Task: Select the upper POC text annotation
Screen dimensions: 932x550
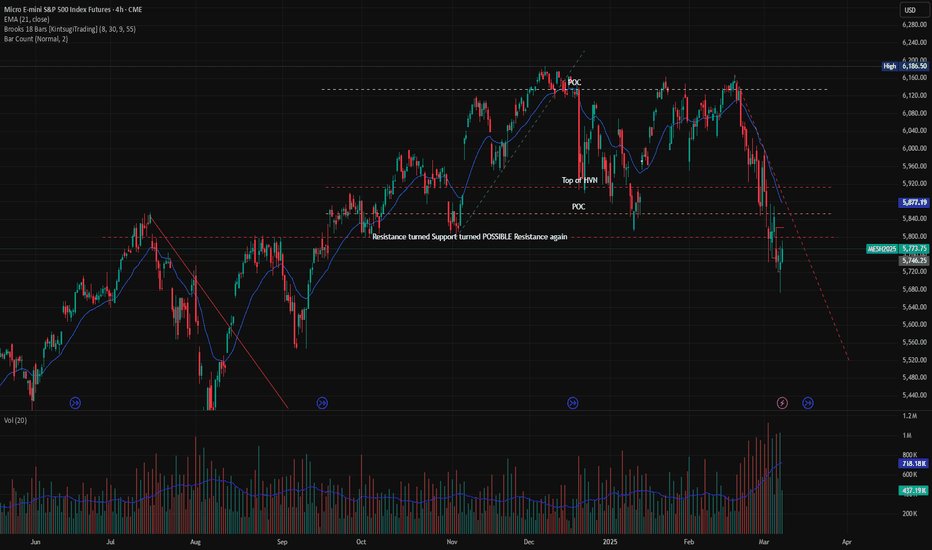Action: point(574,83)
